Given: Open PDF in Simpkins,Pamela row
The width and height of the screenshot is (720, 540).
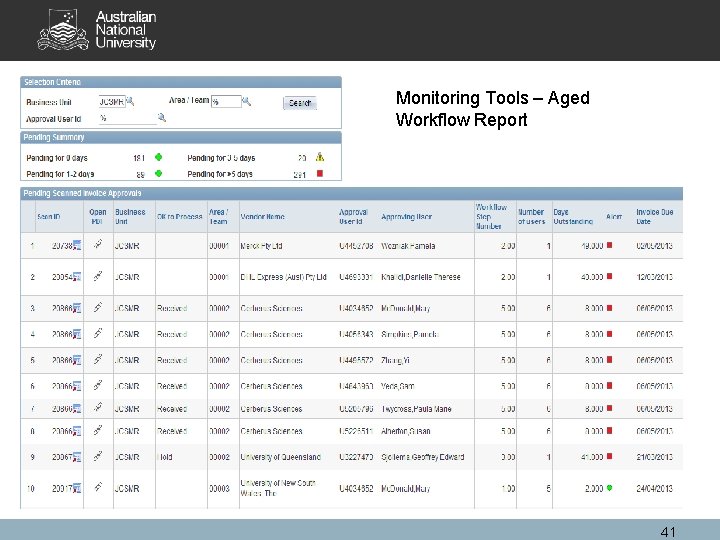Looking at the screenshot, I should coord(98,332).
